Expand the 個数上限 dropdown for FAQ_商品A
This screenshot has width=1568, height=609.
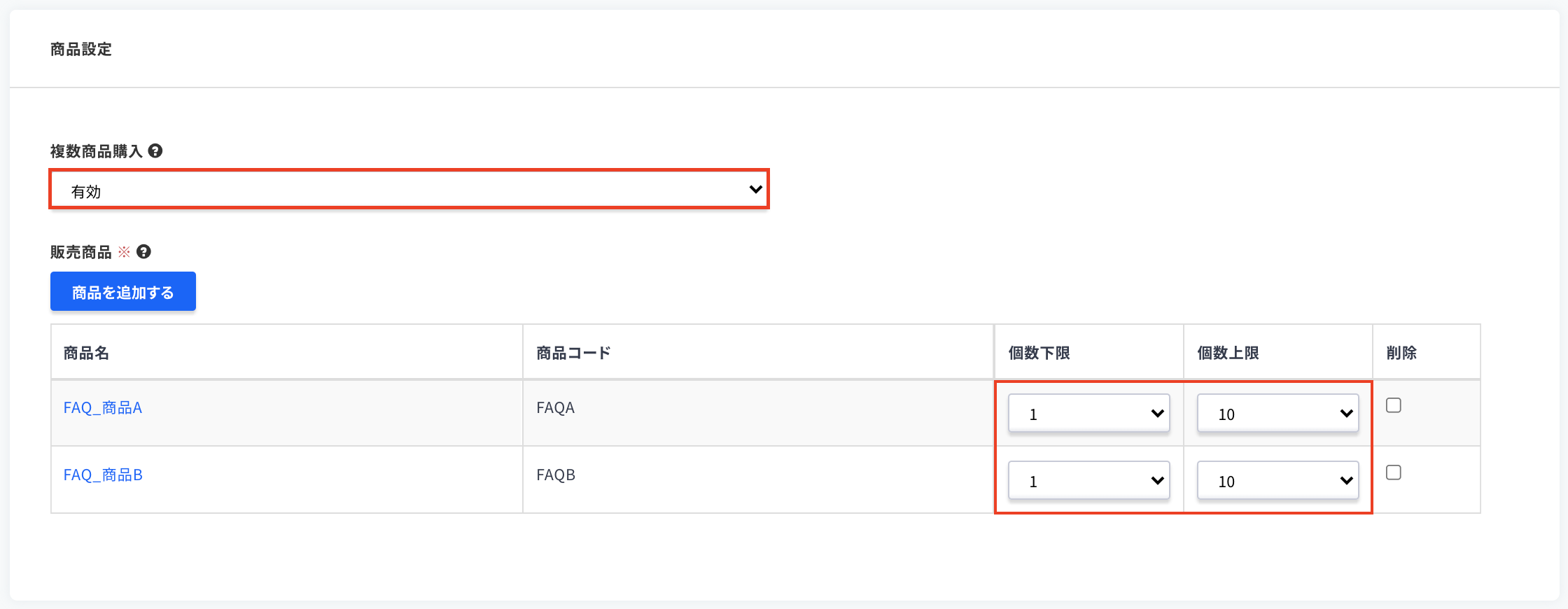coord(1277,414)
